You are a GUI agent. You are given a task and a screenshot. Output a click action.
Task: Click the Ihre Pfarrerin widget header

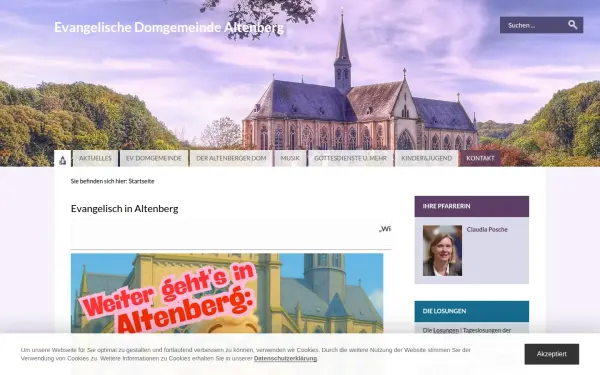point(472,206)
